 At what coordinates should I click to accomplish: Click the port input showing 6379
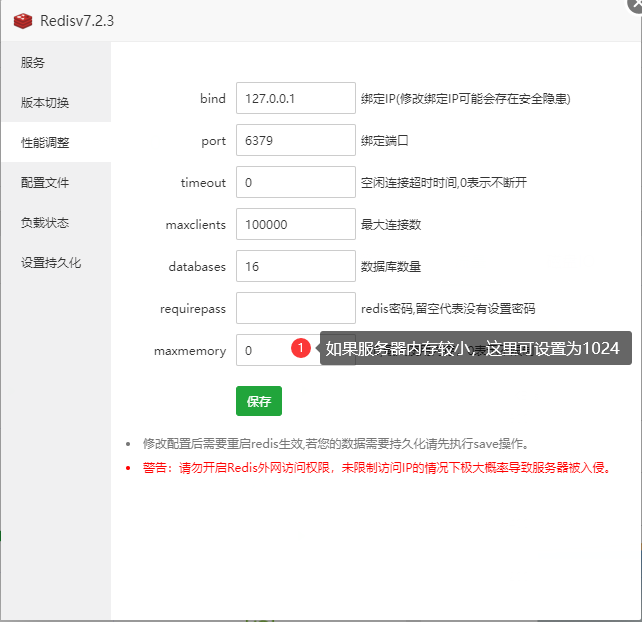coord(296,140)
